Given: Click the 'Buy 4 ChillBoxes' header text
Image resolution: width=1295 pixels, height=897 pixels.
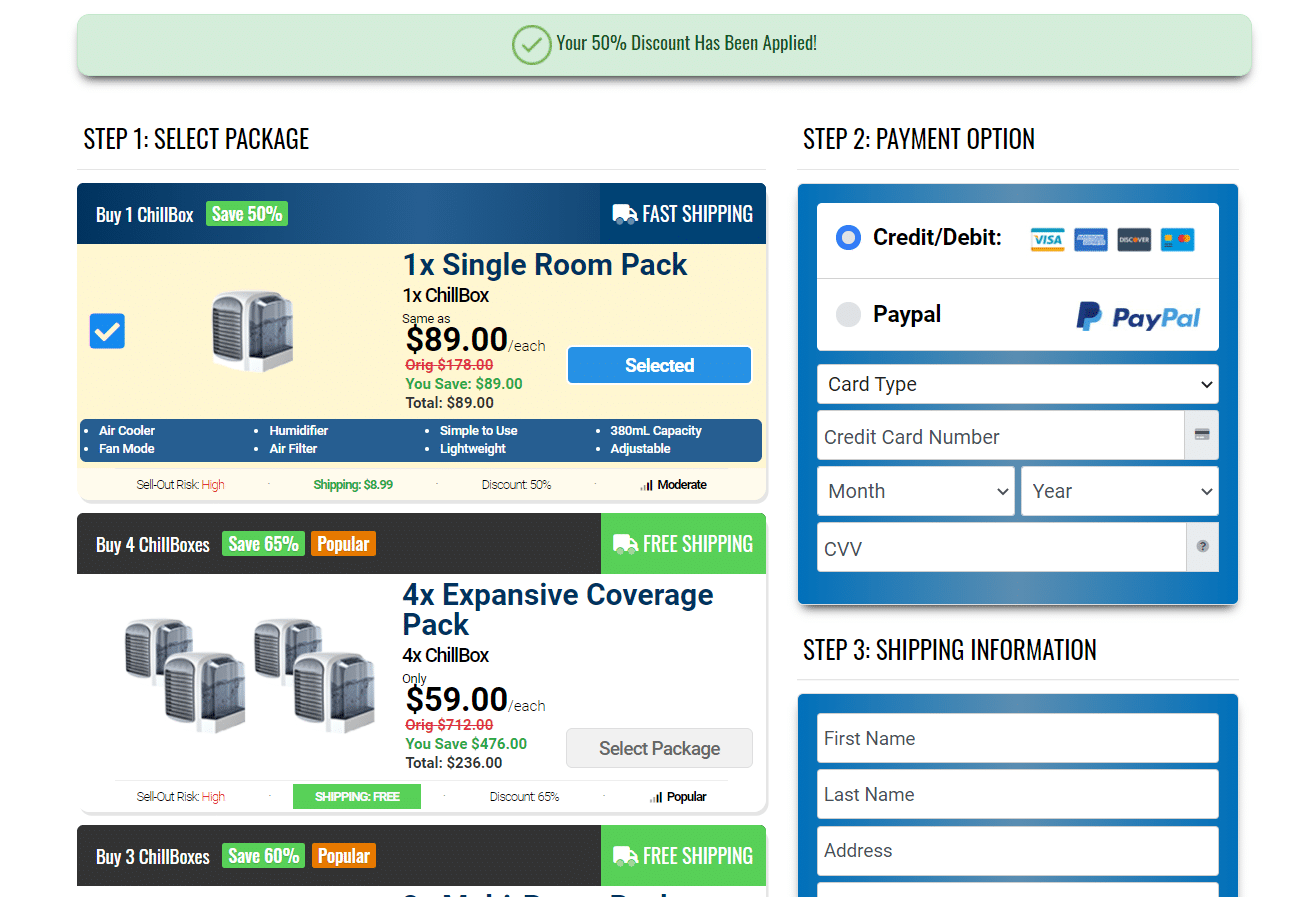Looking at the screenshot, I should tap(153, 545).
